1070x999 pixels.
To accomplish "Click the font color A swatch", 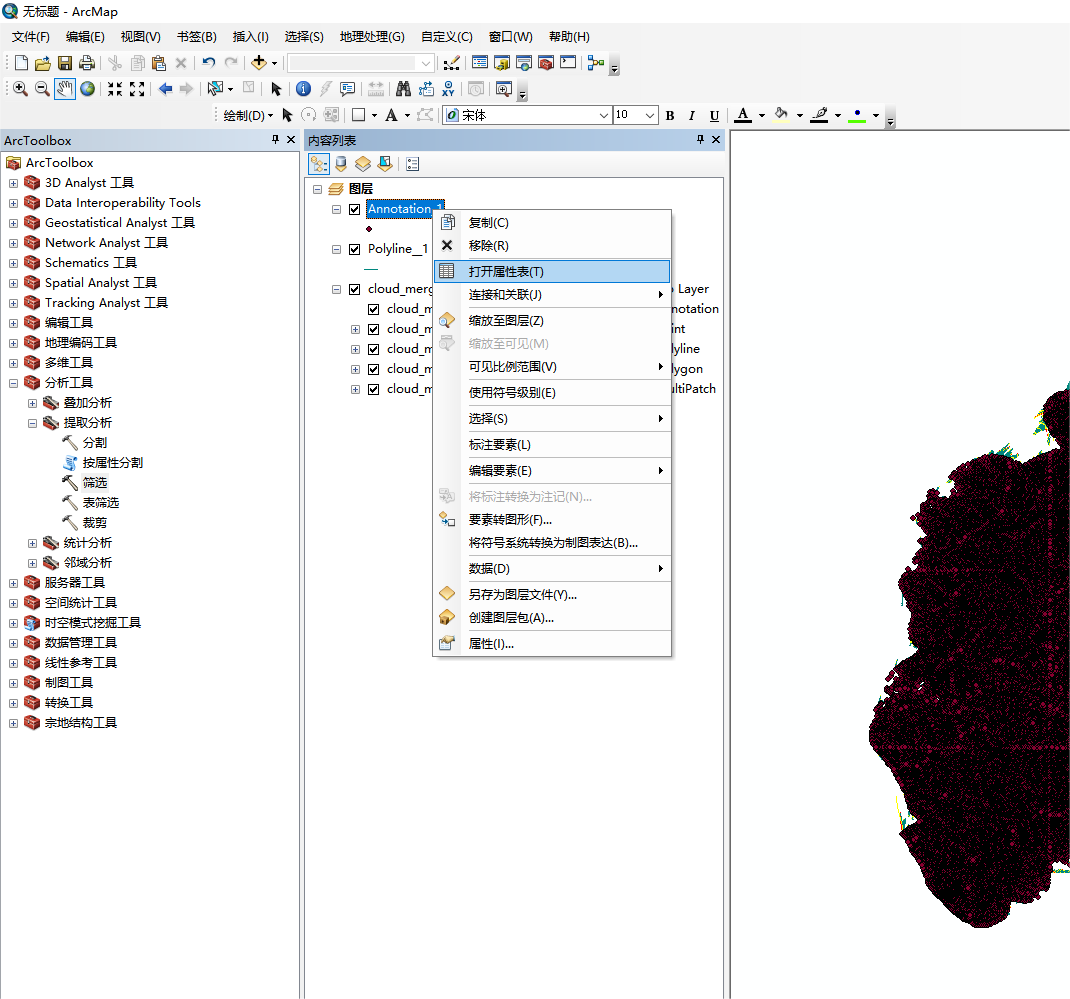I will pyautogui.click(x=743, y=115).
